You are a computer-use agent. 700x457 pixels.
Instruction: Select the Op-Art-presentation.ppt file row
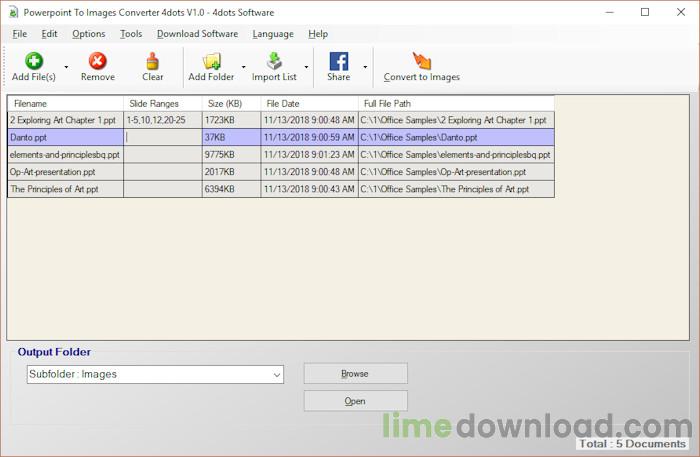click(x=281, y=172)
